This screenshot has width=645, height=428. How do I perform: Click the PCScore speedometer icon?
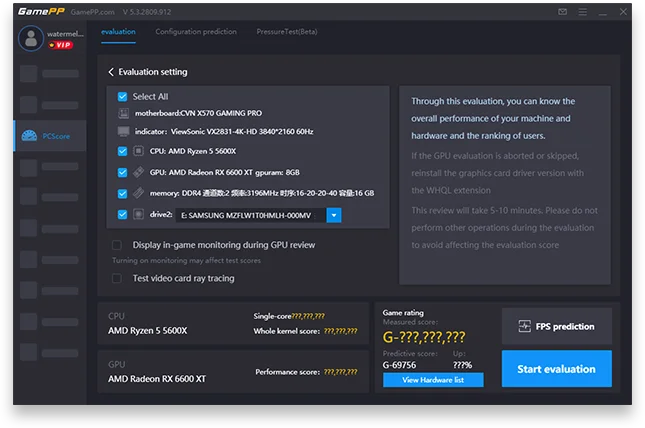[x=29, y=136]
